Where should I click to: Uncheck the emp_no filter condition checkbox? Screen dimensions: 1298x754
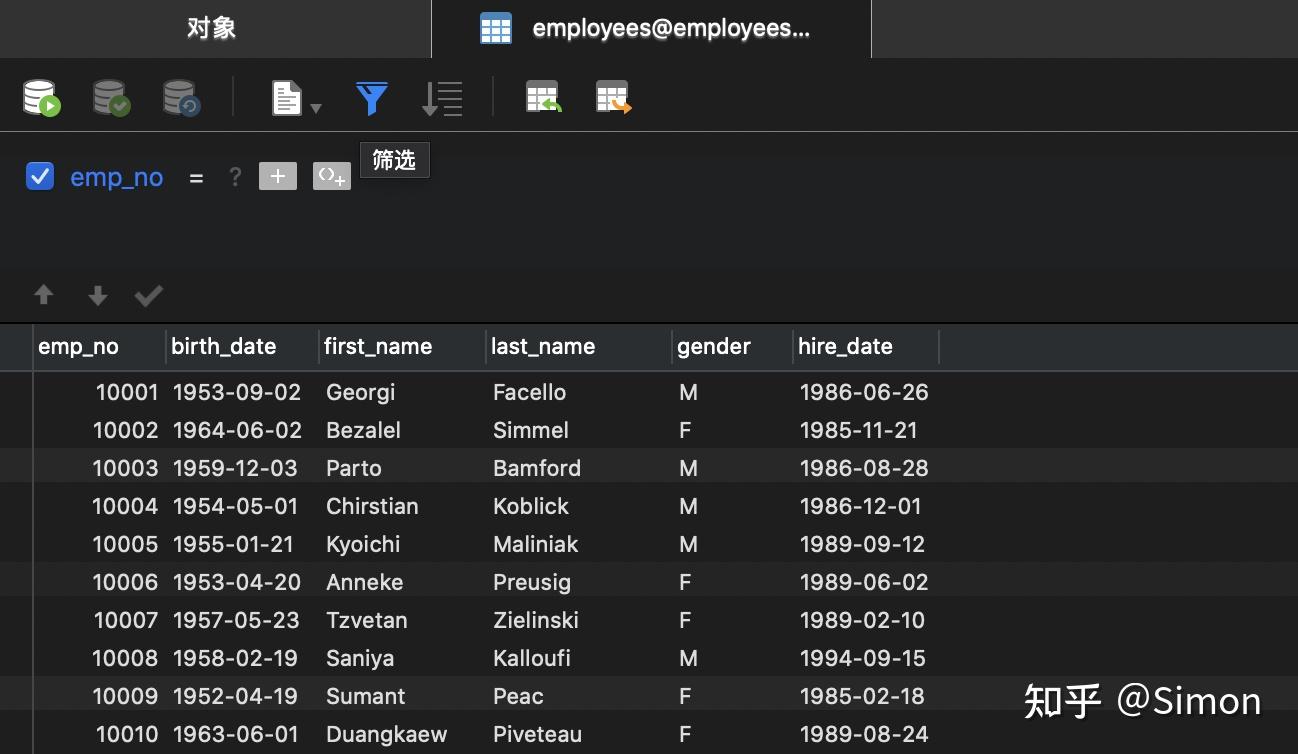point(40,177)
